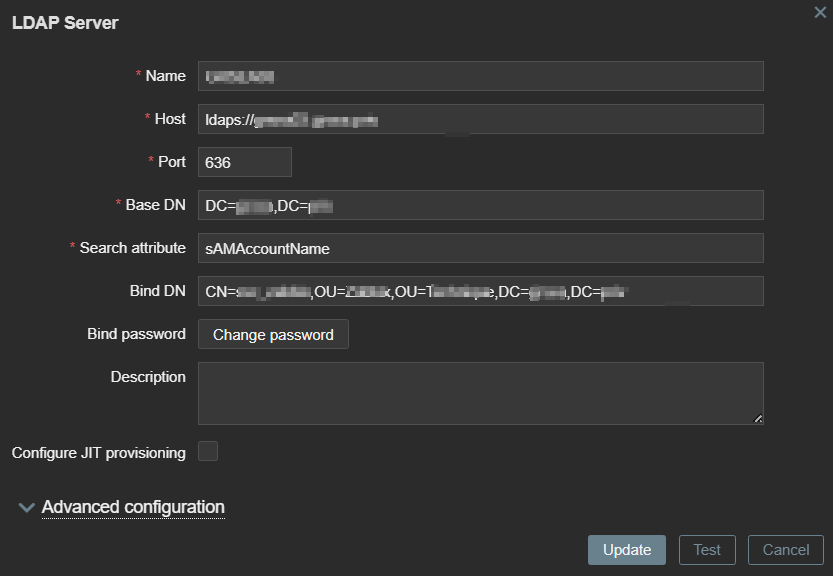Image resolution: width=833 pixels, height=576 pixels.
Task: Test the LDAP server settings
Action: [707, 549]
